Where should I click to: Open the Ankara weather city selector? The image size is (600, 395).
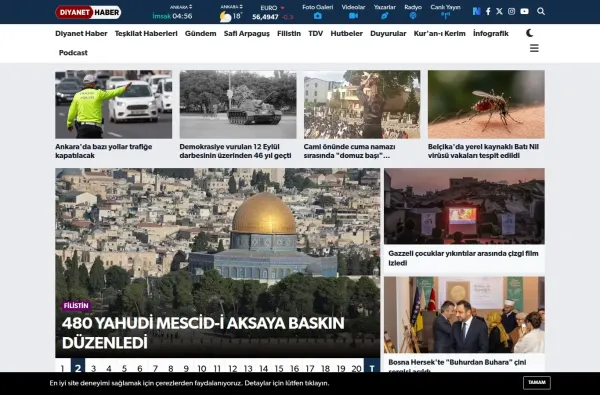point(232,7)
